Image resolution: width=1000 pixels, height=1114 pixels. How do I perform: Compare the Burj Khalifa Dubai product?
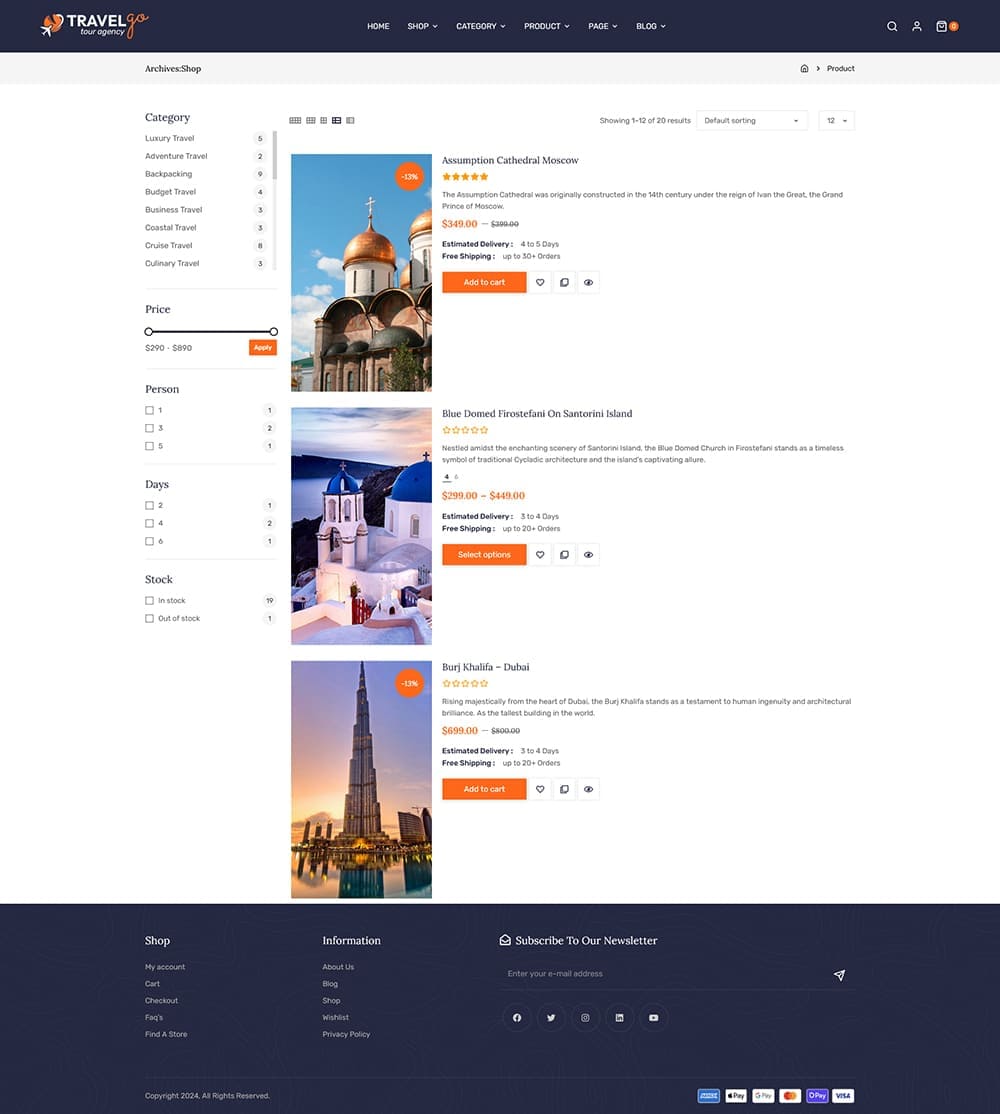tap(564, 789)
